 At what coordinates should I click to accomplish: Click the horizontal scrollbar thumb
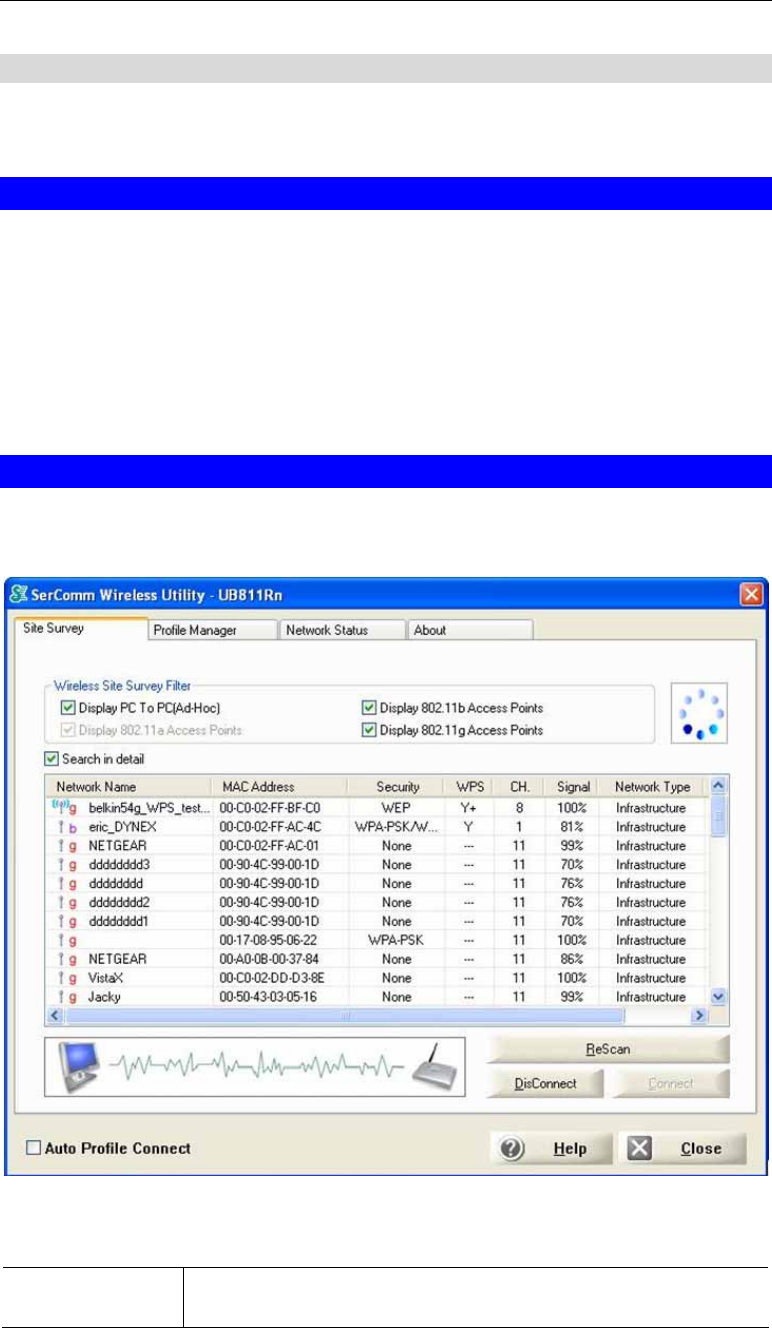click(x=345, y=1014)
